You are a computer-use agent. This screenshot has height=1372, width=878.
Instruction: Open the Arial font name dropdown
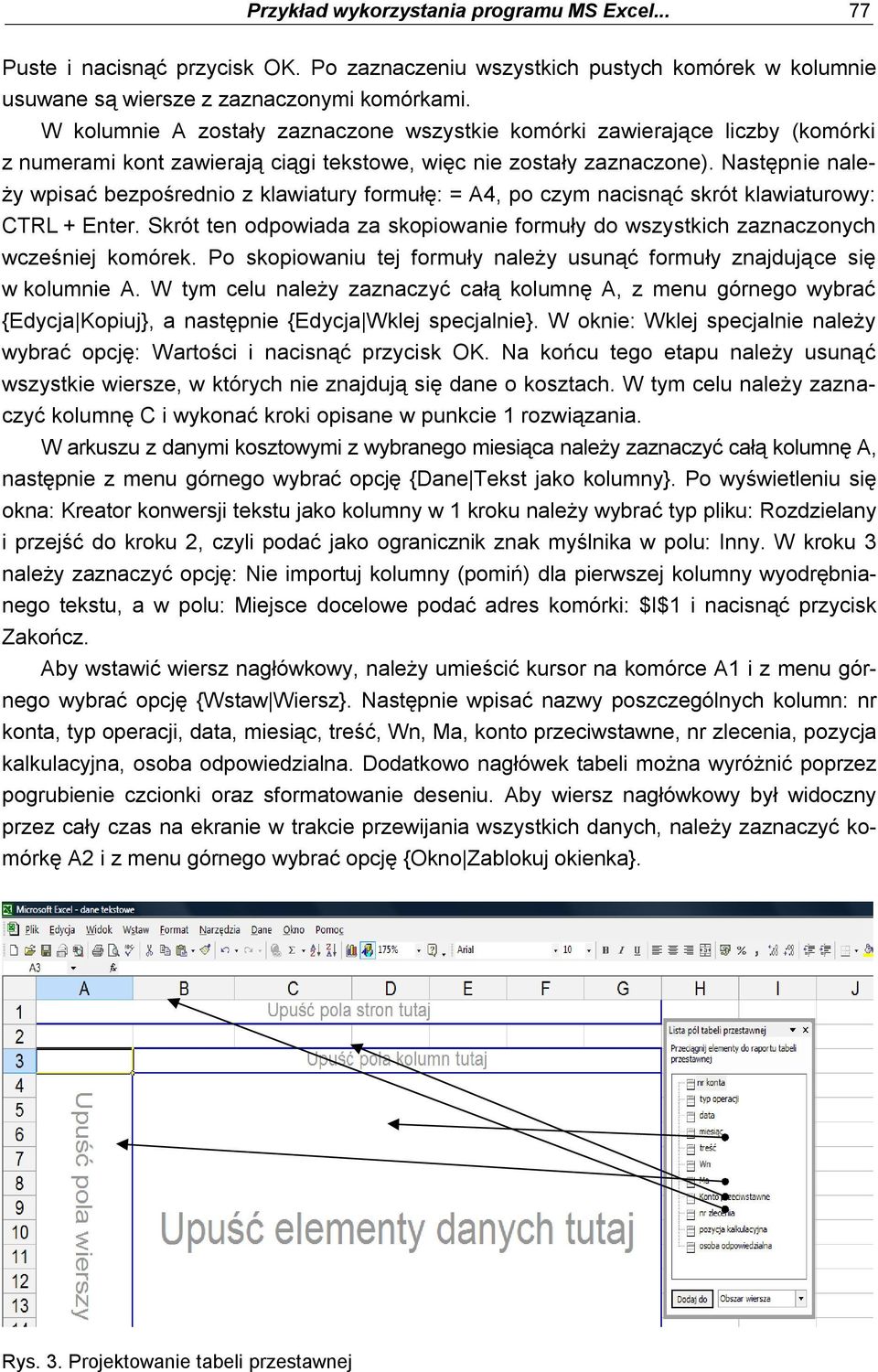point(555,949)
